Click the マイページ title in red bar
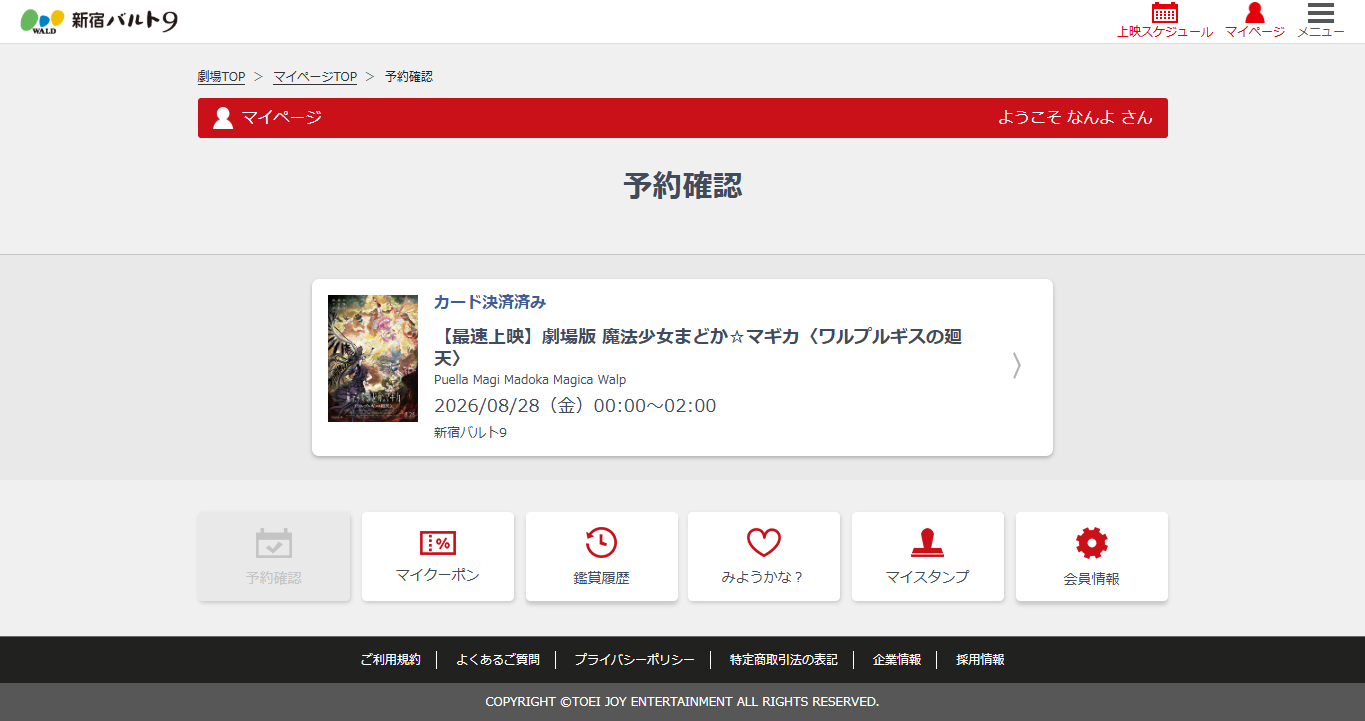The height and width of the screenshot is (721, 1365). [282, 118]
